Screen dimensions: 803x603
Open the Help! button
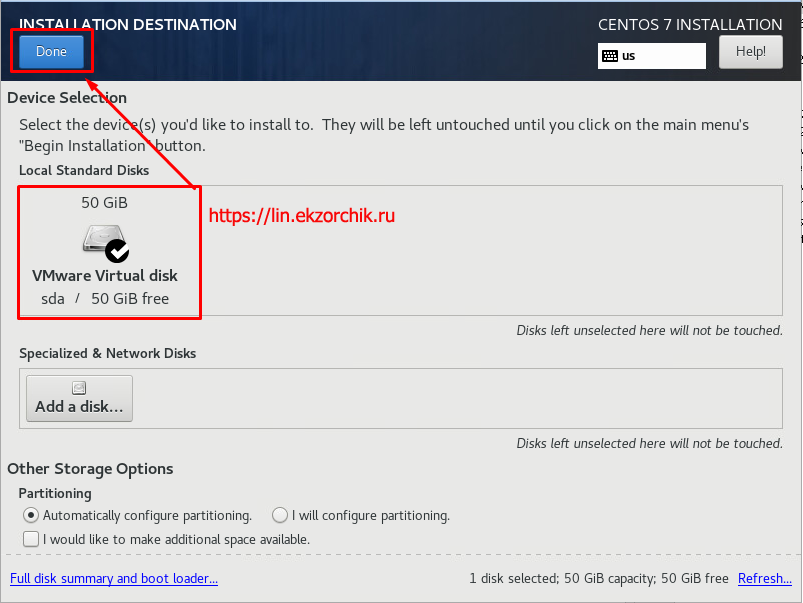pyautogui.click(x=750, y=52)
